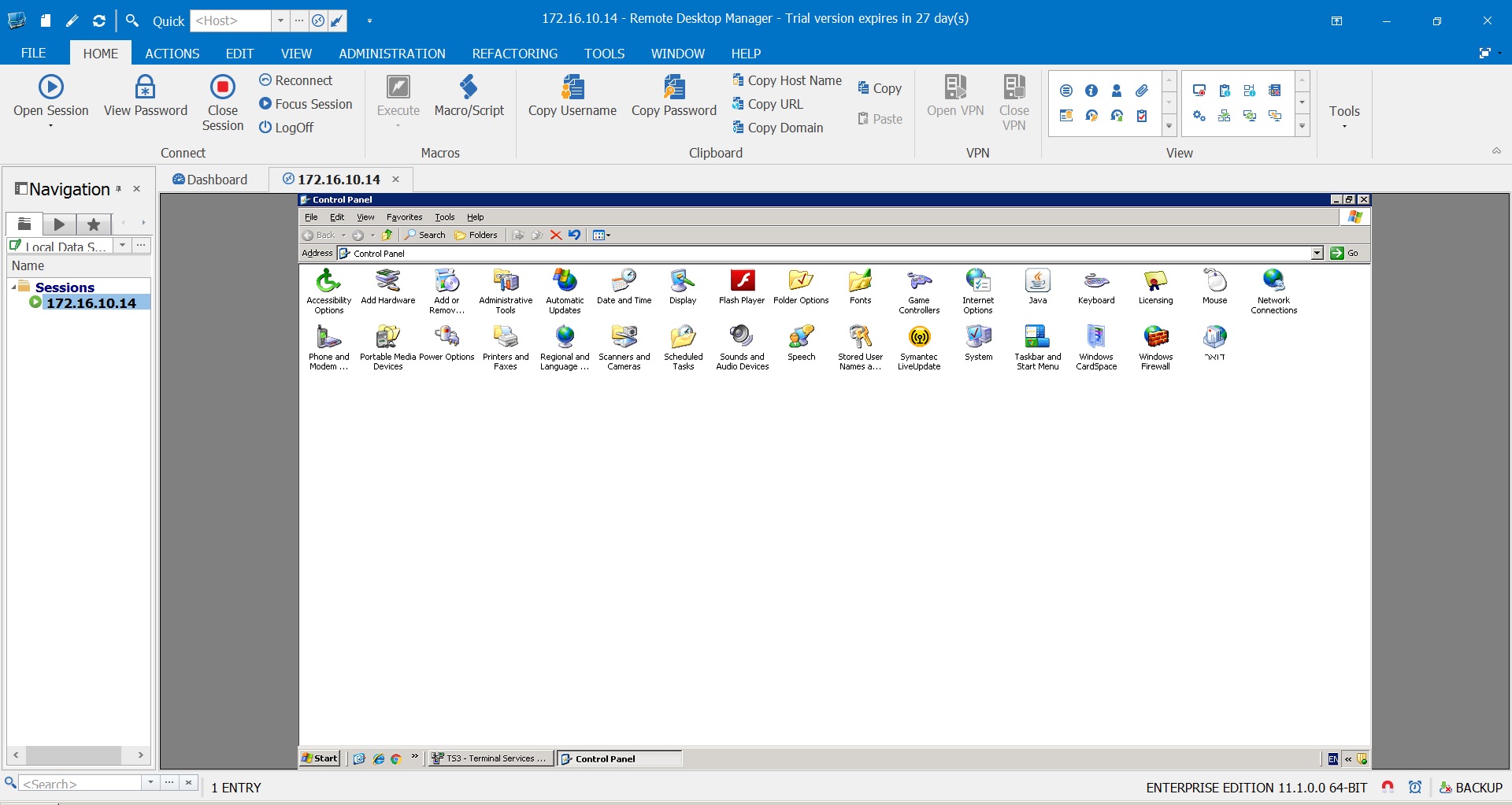Click the Close Session stop icon
Viewport: 1512px width, 805px height.
pos(223,86)
